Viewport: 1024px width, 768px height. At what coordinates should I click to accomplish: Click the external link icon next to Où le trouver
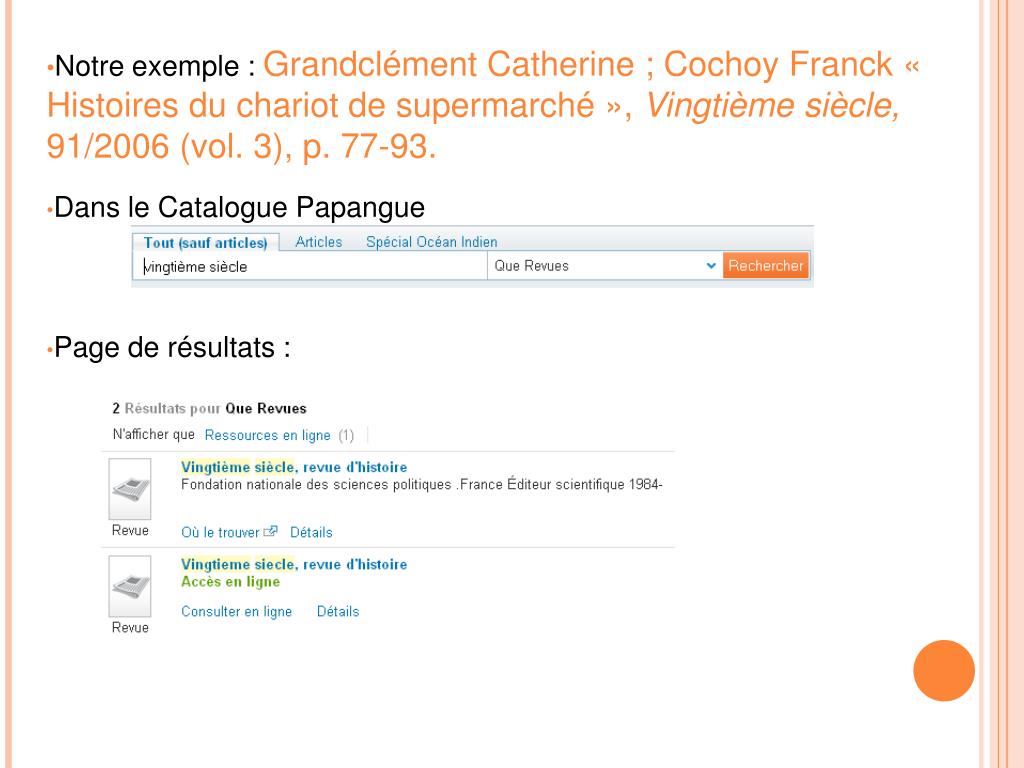[x=270, y=532]
